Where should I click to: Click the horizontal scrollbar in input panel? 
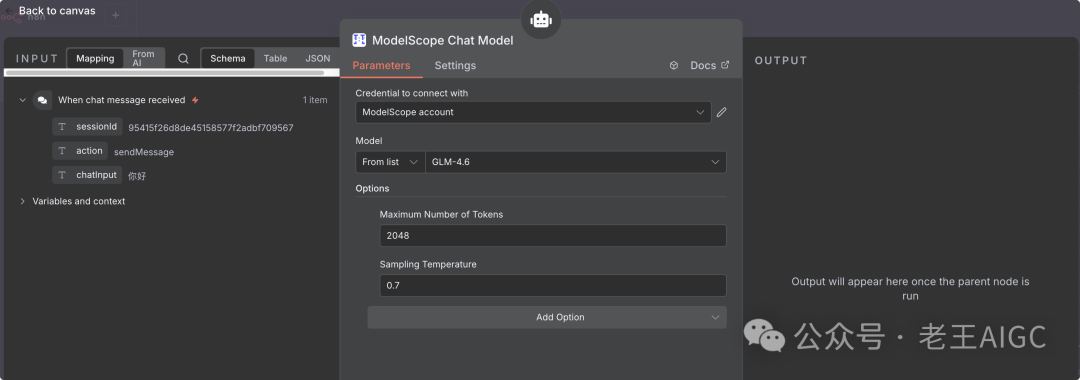pos(164,72)
